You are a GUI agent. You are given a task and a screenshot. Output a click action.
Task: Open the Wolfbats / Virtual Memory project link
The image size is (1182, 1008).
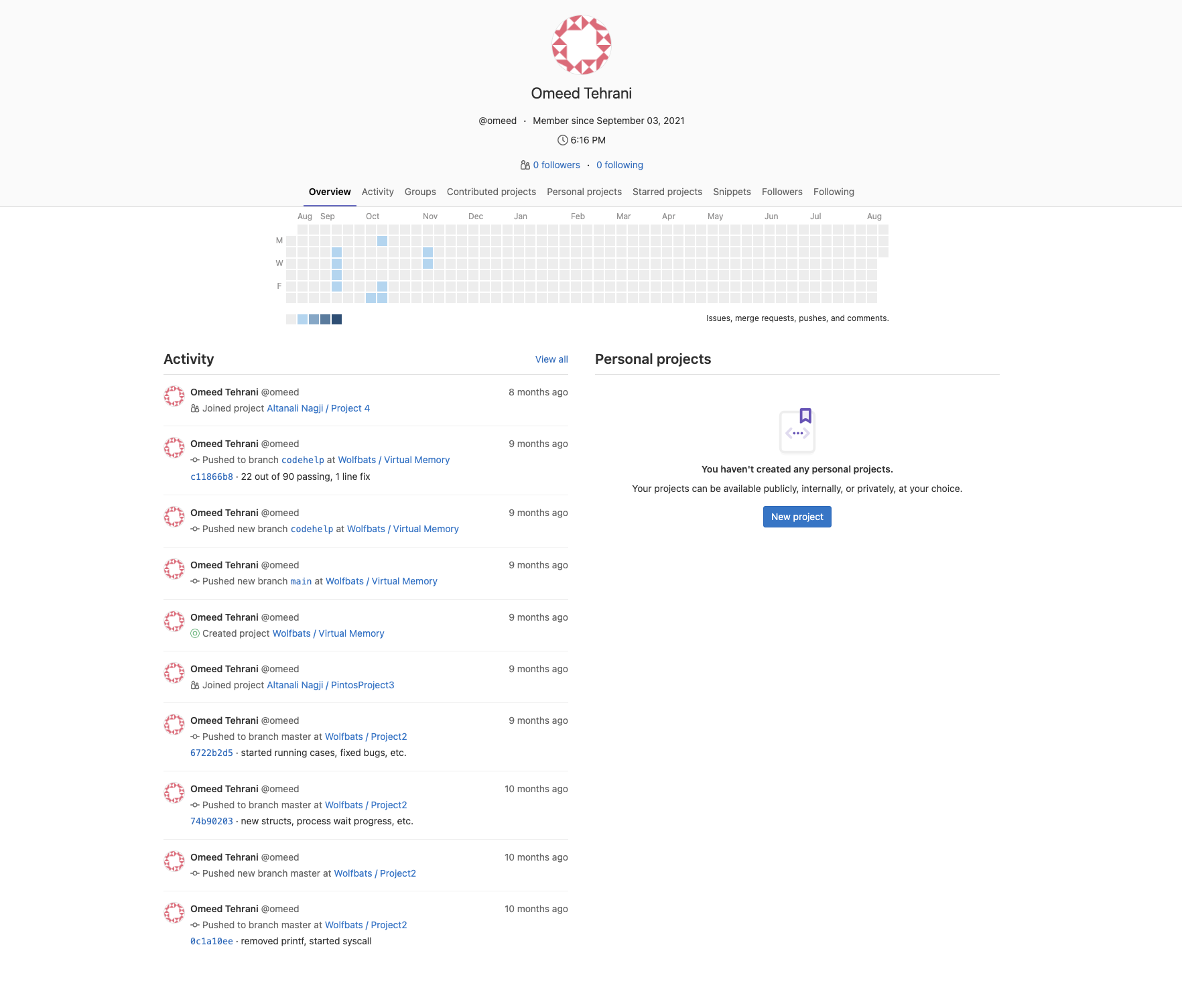394,460
